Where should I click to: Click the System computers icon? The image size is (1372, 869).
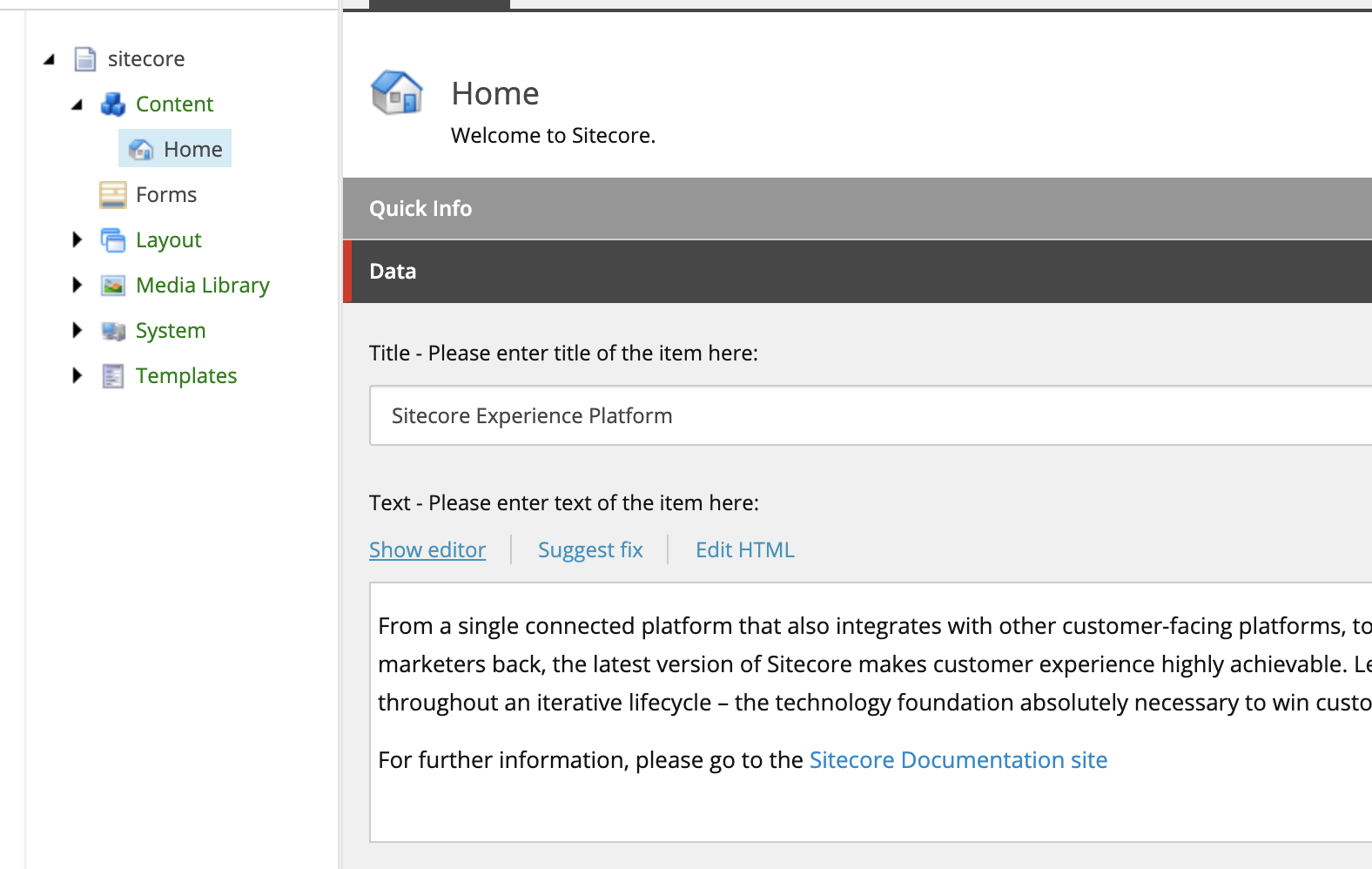113,331
